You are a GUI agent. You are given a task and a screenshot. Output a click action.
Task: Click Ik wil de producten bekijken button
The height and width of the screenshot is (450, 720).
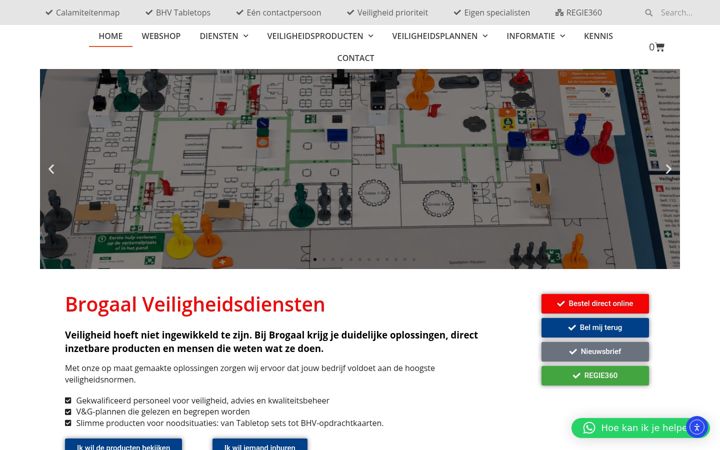[123, 444]
